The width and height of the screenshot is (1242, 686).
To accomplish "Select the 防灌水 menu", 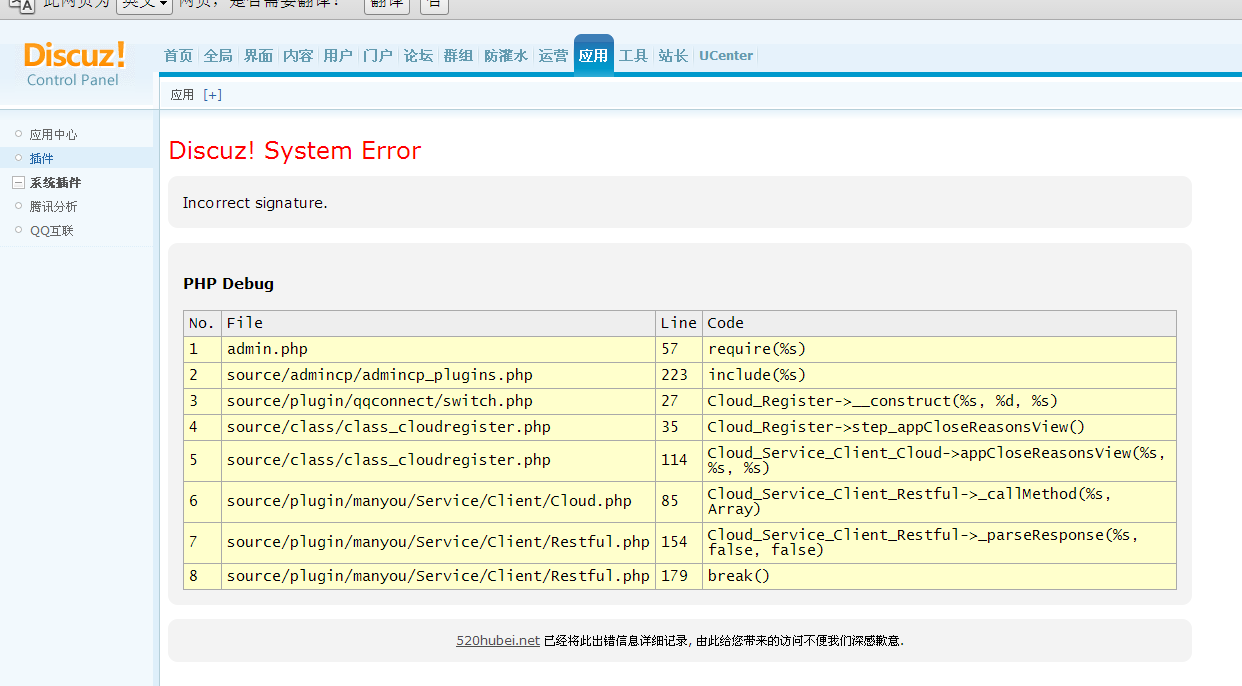I will (506, 56).
